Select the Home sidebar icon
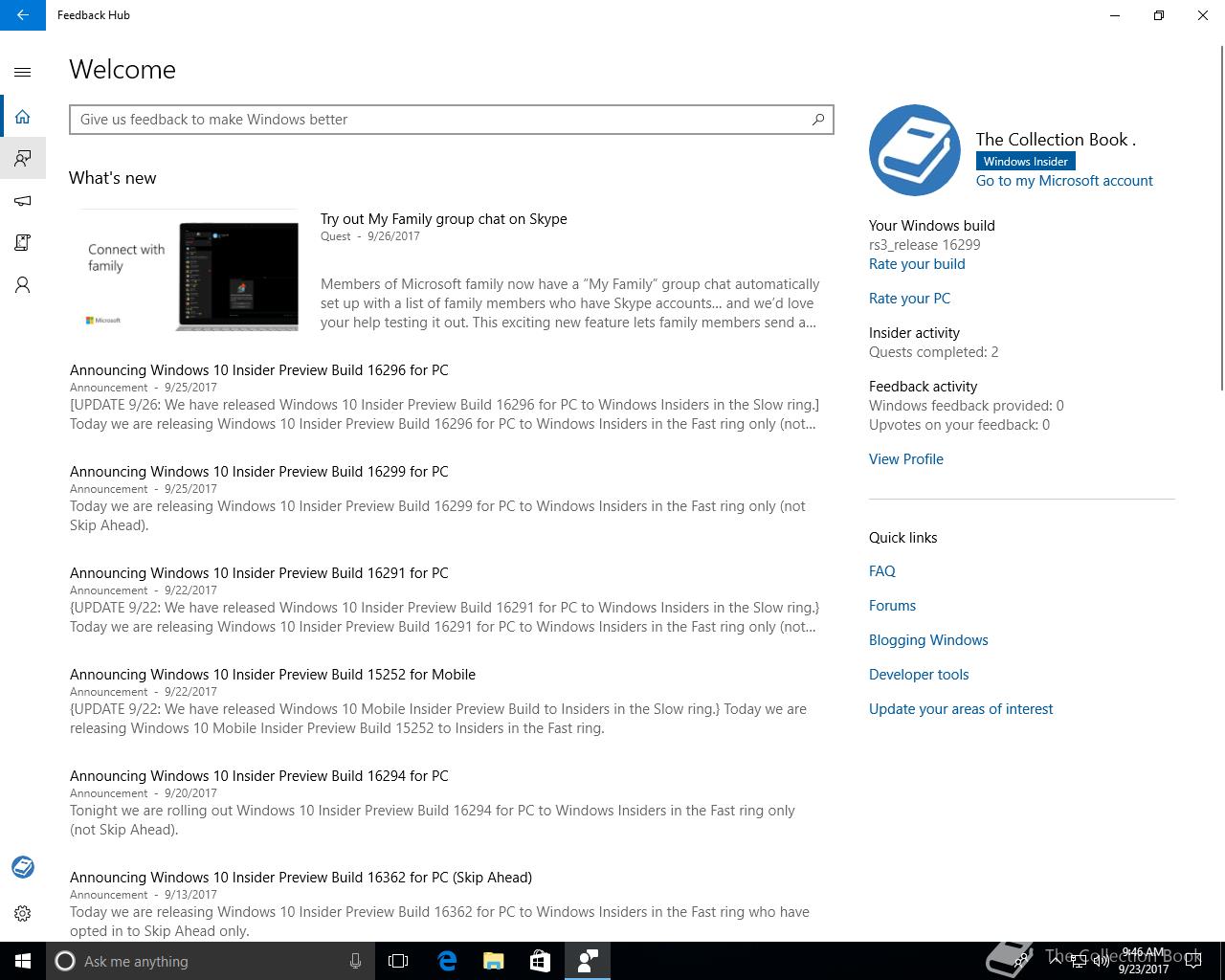Screen dimensions: 1225x980 [23, 117]
